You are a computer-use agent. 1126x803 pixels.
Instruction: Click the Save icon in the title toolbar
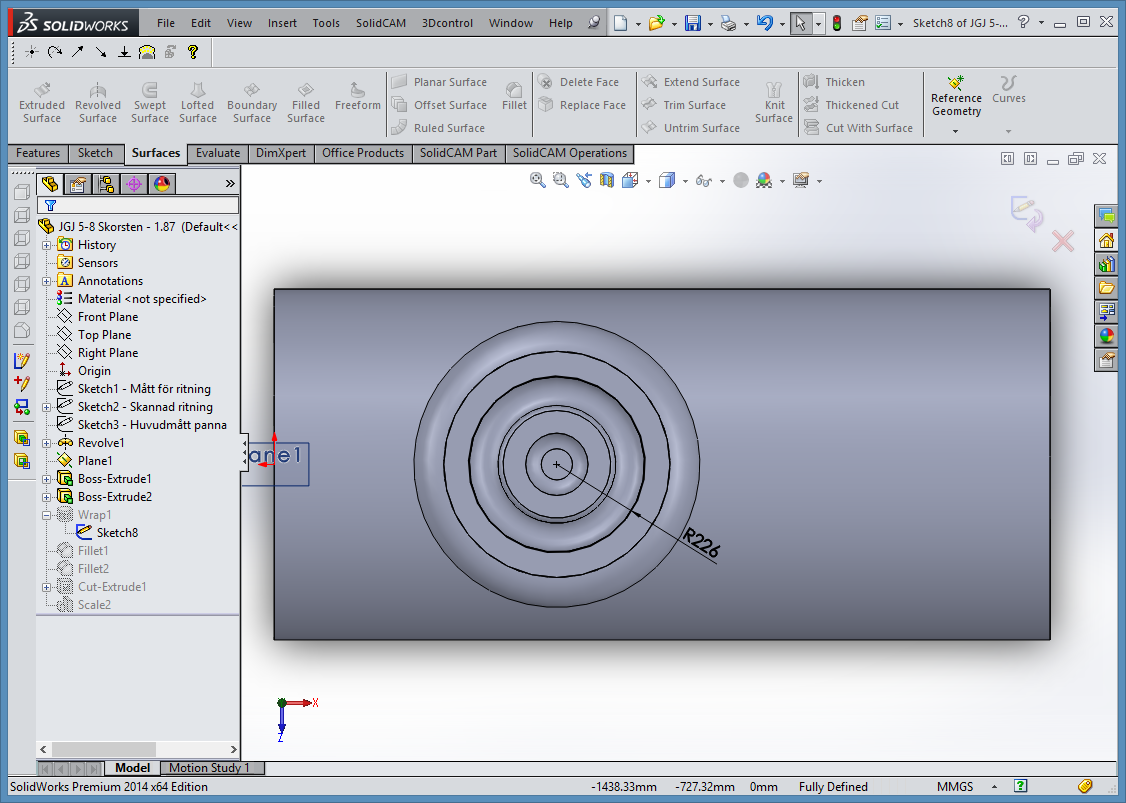[x=692, y=23]
